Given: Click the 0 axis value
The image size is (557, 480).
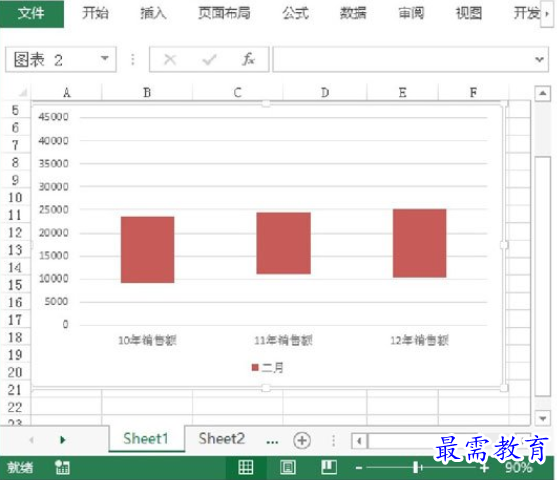Looking at the screenshot, I should [65, 324].
